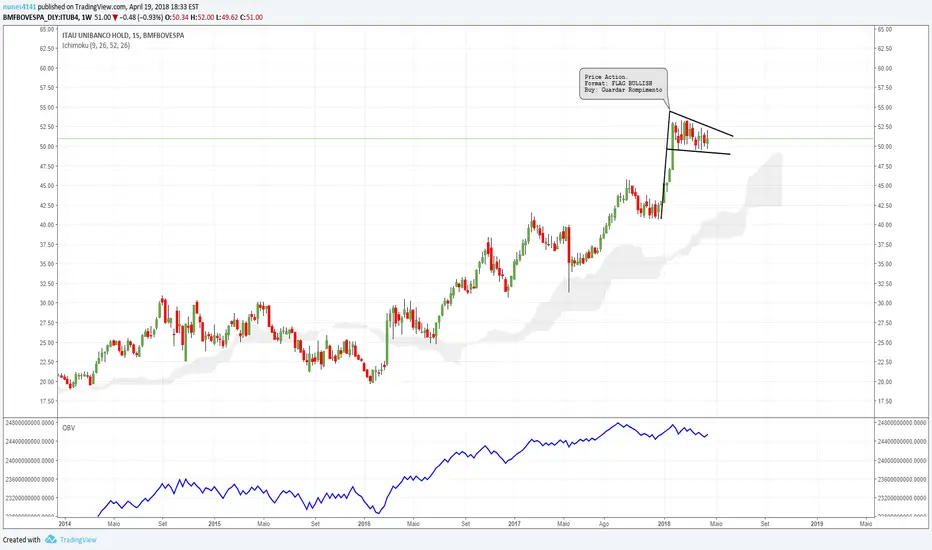This screenshot has width=932, height=550.
Task: Click the 'Ichimoku (9, 26, 52, 26)' indicator label
Action: point(96,45)
